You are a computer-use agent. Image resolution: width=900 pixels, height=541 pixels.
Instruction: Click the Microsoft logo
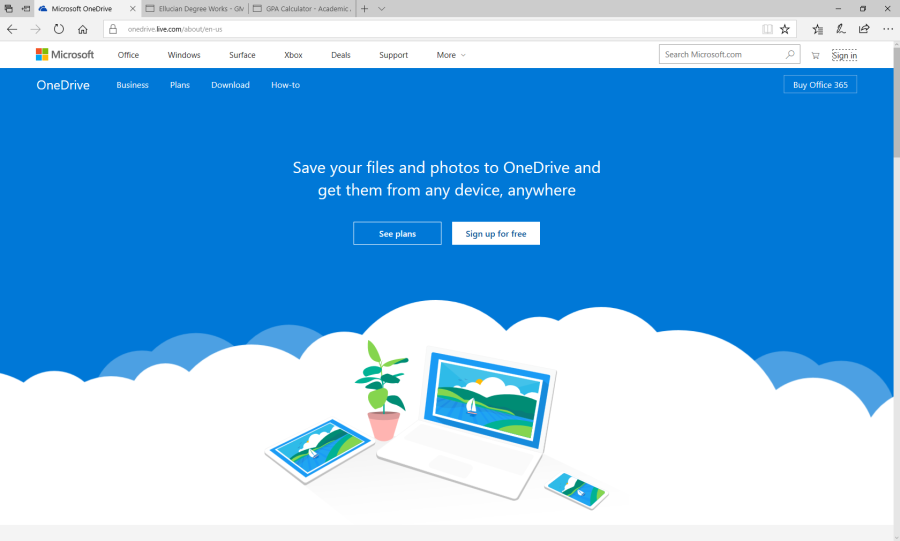(65, 55)
